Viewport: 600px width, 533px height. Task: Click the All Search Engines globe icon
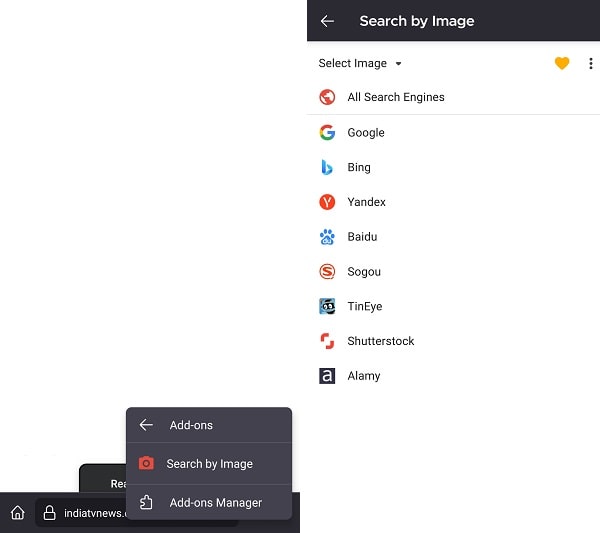[327, 97]
